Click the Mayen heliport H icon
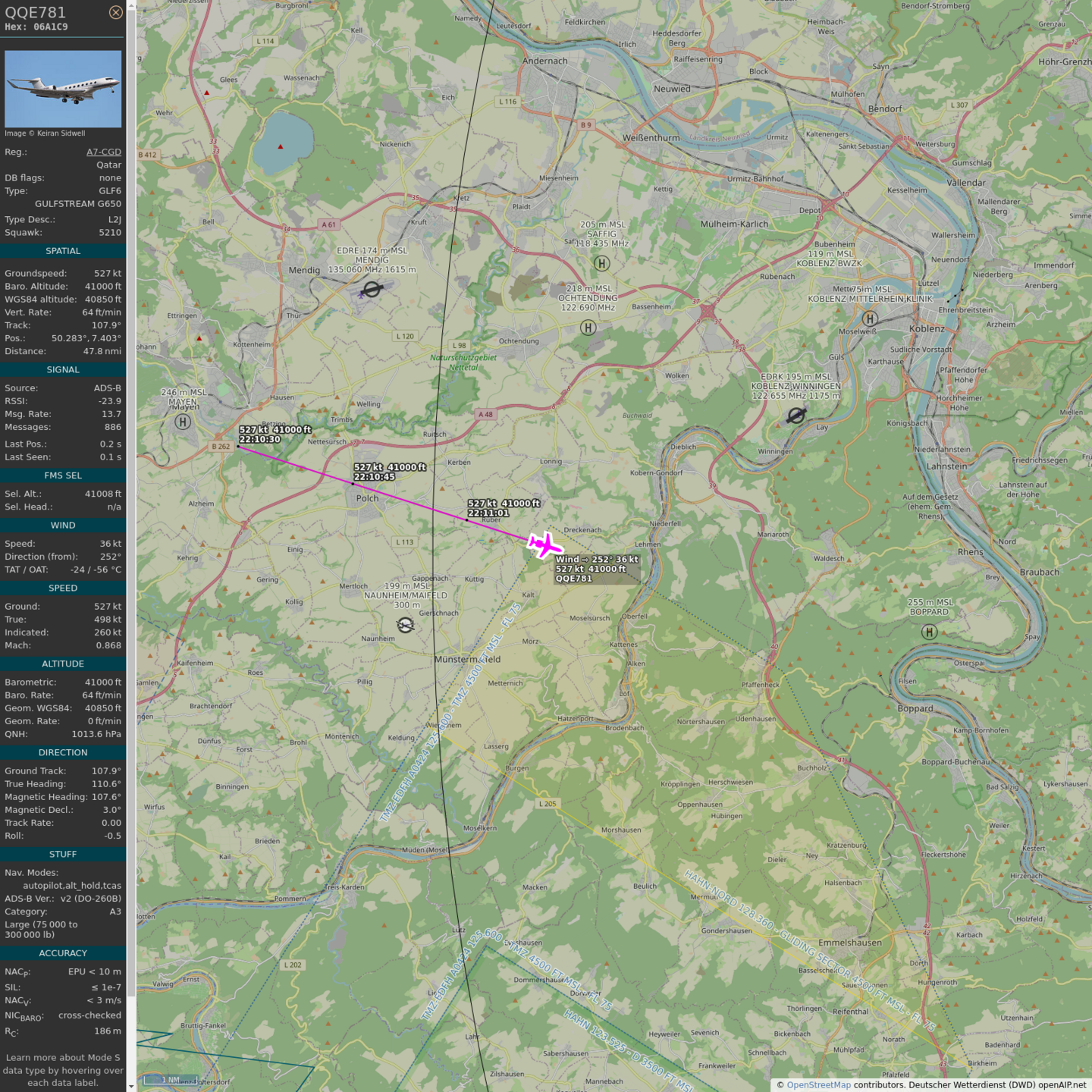Image resolution: width=1092 pixels, height=1092 pixels. [x=183, y=422]
